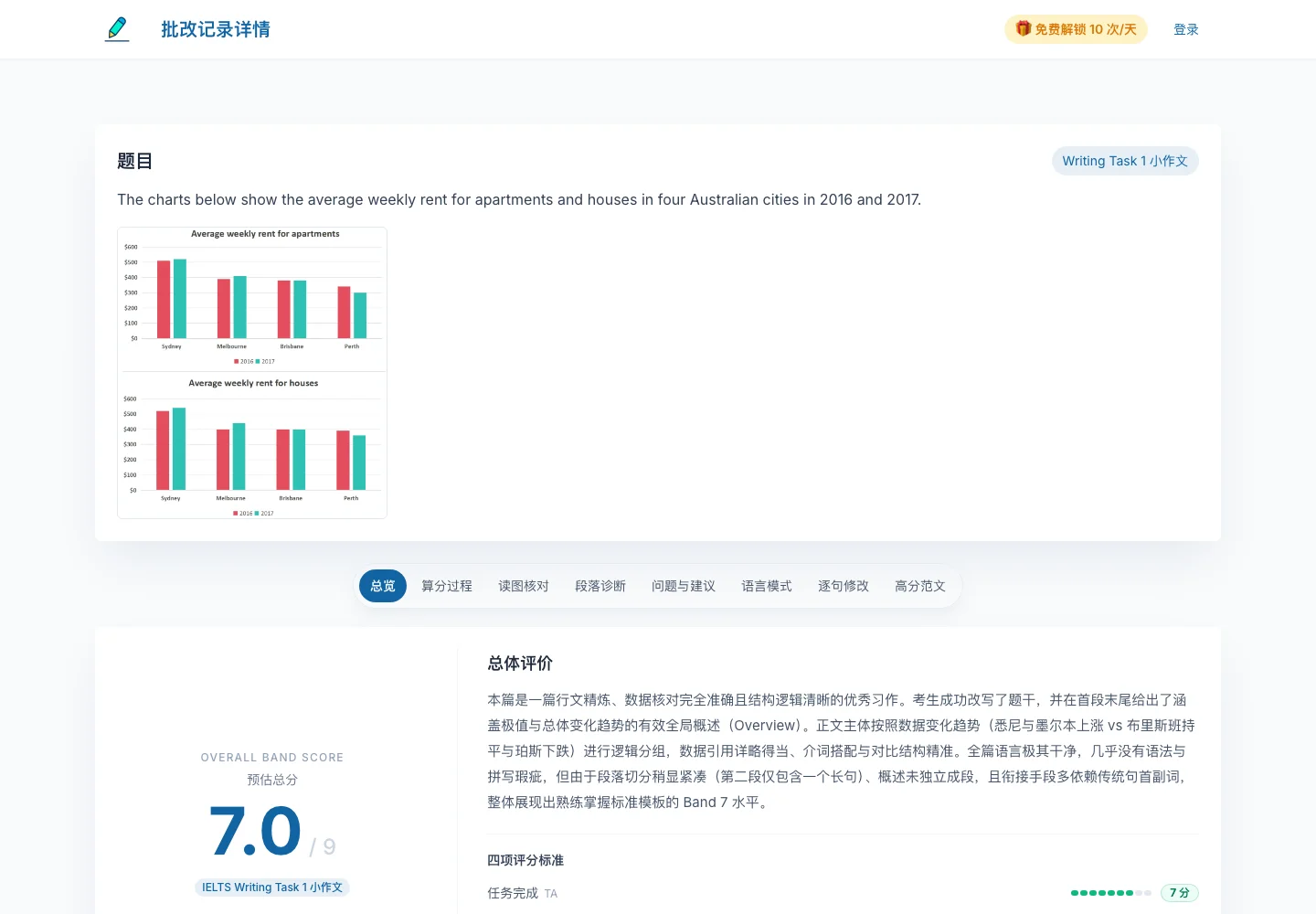The image size is (1316, 914).
Task: Click the 四项评分标准 label
Action: click(525, 860)
